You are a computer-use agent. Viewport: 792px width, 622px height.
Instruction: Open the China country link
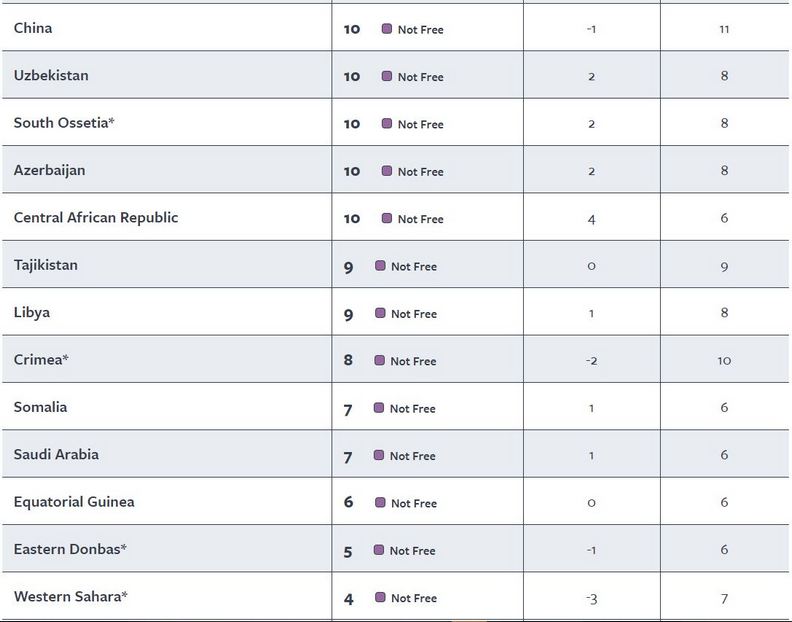click(x=33, y=28)
